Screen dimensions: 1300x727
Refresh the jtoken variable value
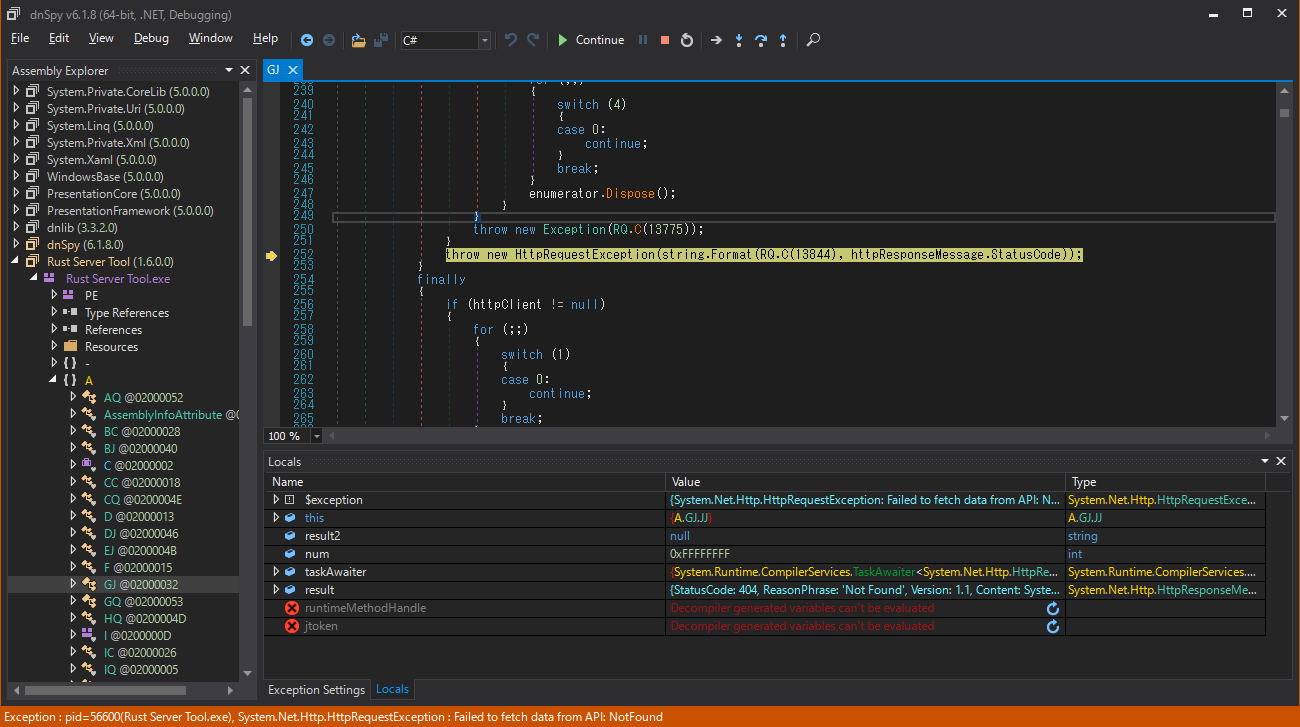click(x=1053, y=626)
